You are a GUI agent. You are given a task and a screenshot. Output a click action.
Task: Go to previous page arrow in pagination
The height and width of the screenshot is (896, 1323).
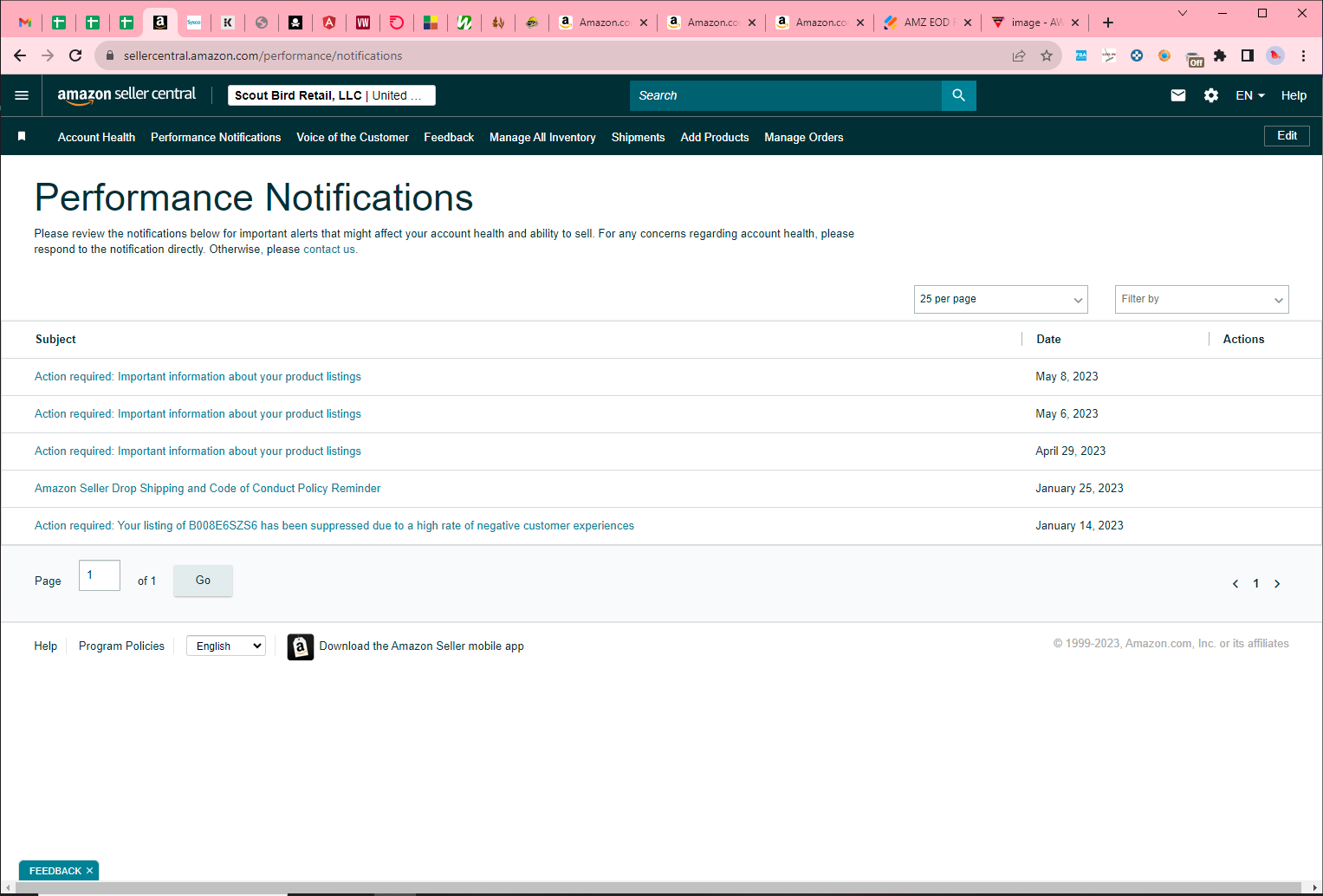click(x=1235, y=584)
